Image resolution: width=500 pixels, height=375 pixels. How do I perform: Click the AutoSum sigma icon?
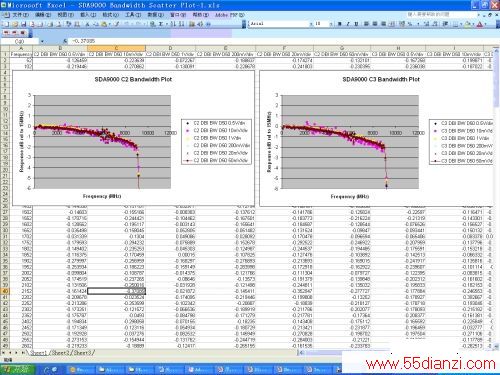click(x=161, y=24)
